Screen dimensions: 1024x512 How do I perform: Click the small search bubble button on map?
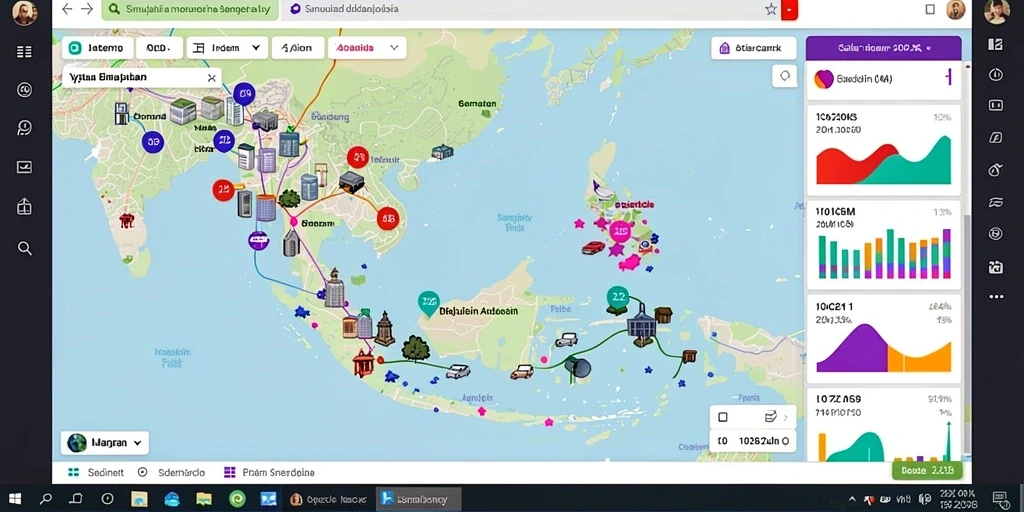[x=784, y=76]
